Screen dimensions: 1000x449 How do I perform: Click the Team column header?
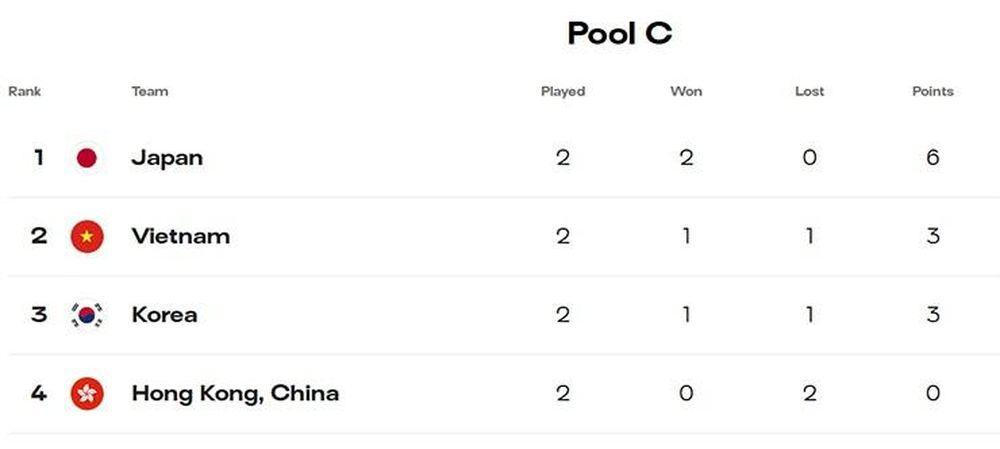tap(150, 91)
